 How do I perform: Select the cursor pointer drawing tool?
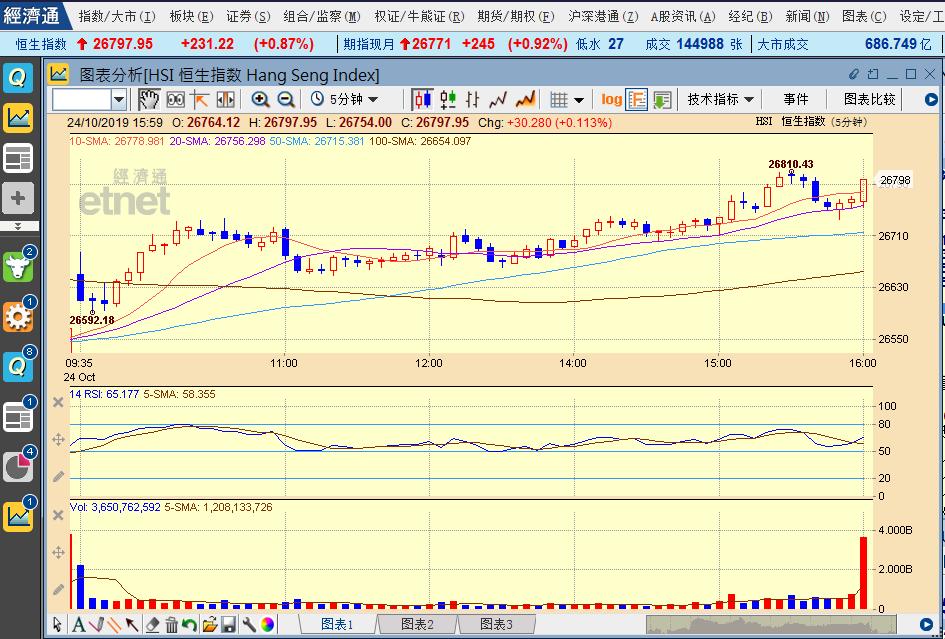(58, 625)
